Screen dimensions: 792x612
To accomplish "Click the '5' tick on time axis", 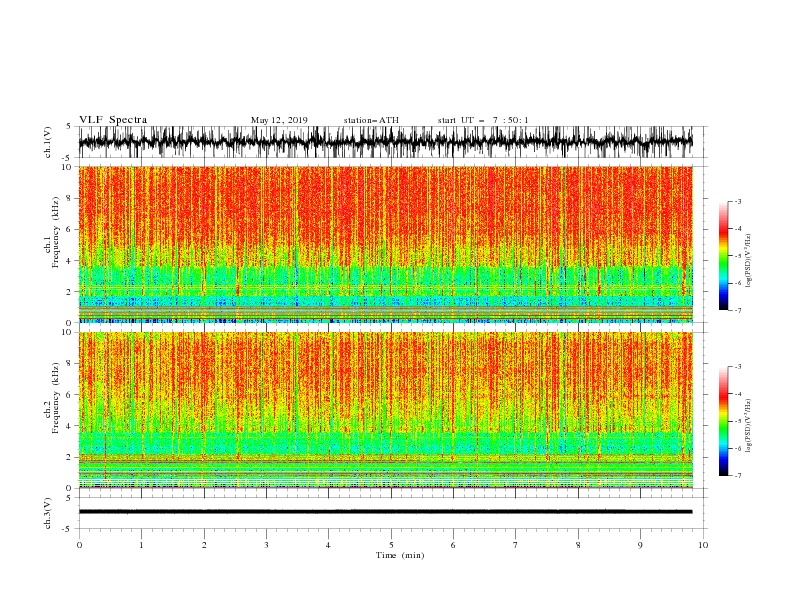I will [391, 545].
